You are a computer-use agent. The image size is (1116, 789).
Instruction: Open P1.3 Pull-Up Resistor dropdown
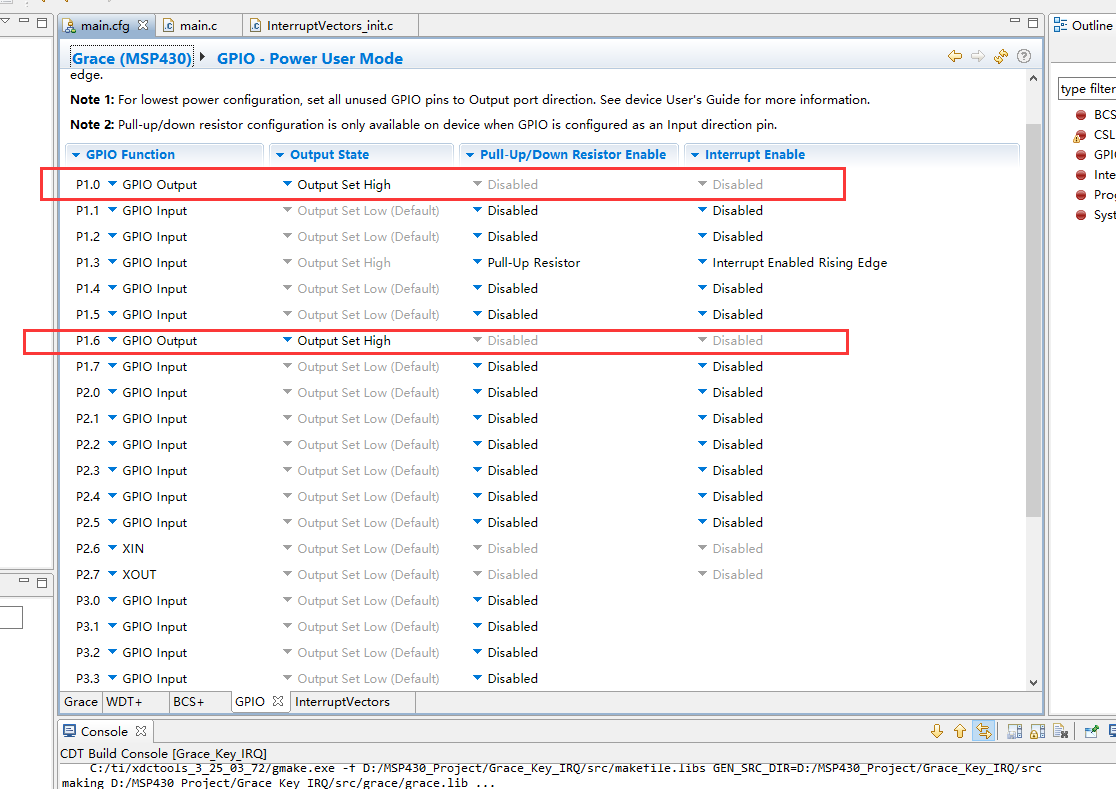pyautogui.click(x=478, y=262)
